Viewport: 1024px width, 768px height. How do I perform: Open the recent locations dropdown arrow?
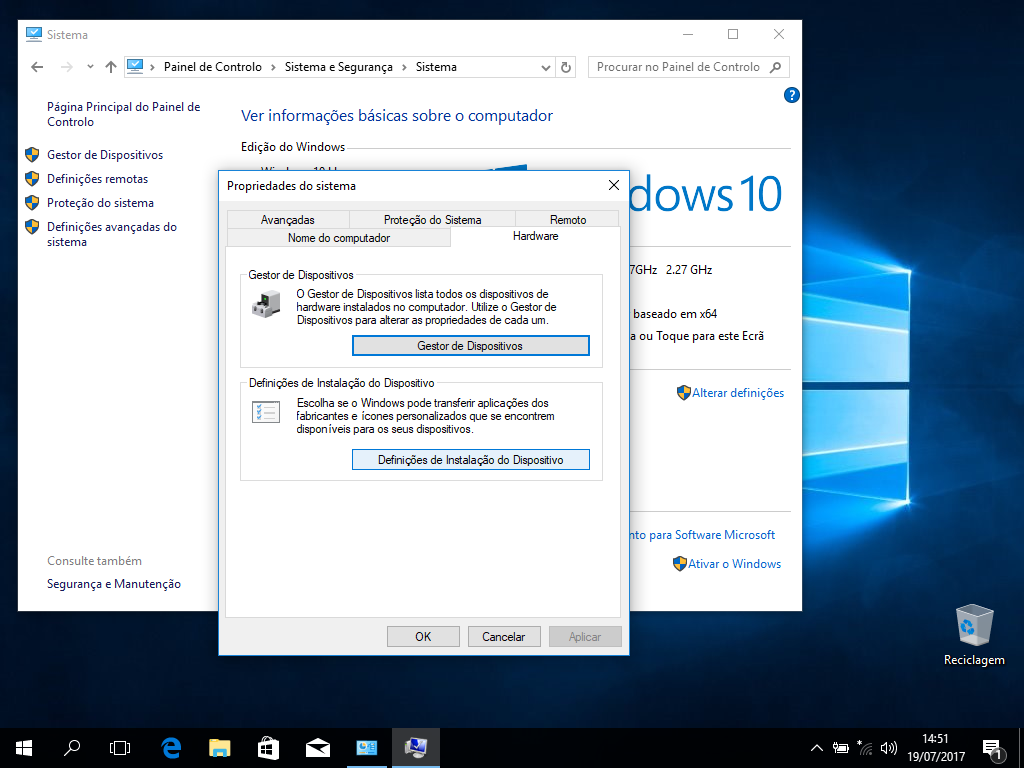(89, 67)
